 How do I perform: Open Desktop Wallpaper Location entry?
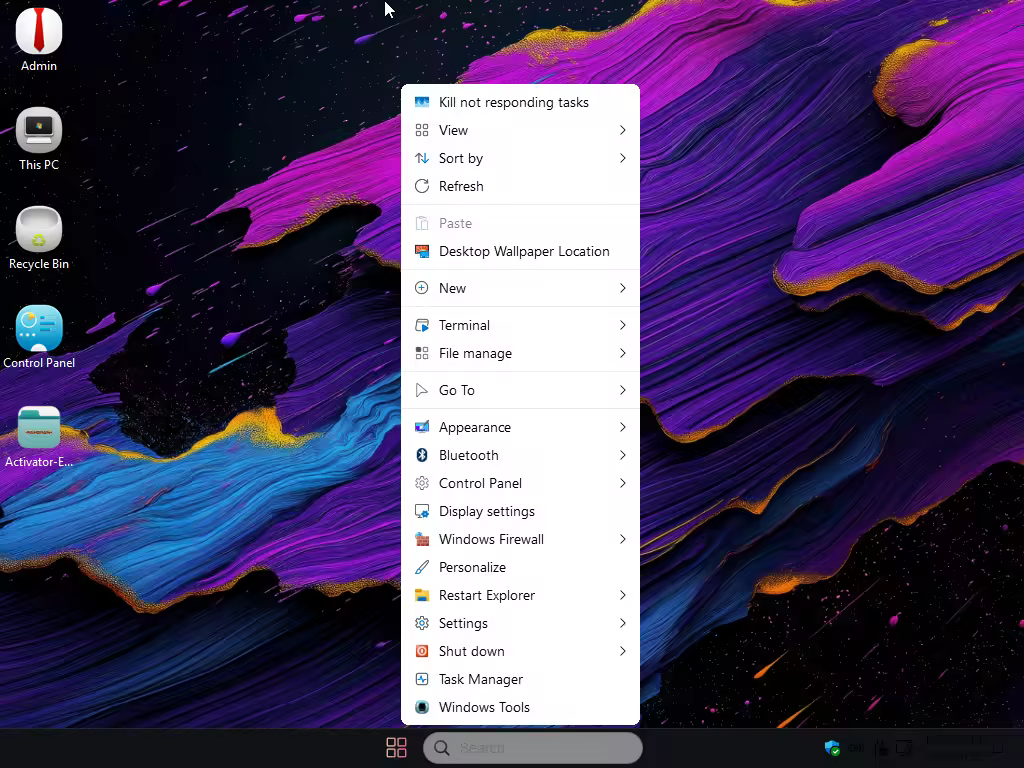(x=523, y=251)
